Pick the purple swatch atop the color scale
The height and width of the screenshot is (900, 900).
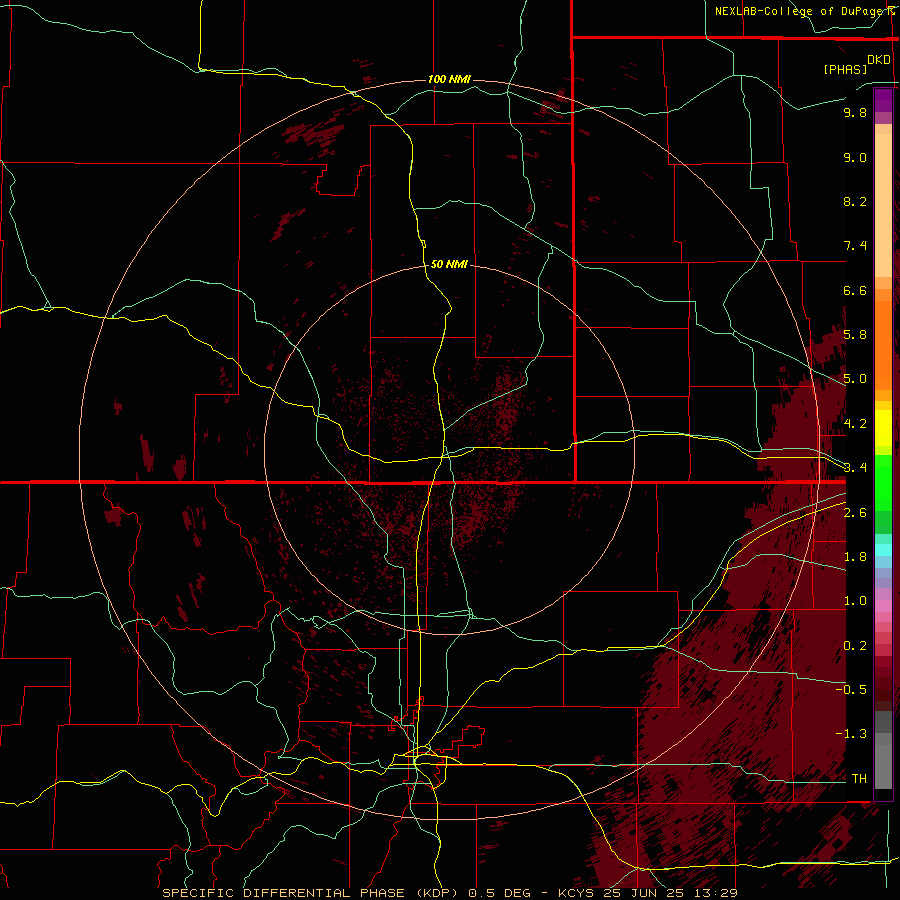coord(883,100)
